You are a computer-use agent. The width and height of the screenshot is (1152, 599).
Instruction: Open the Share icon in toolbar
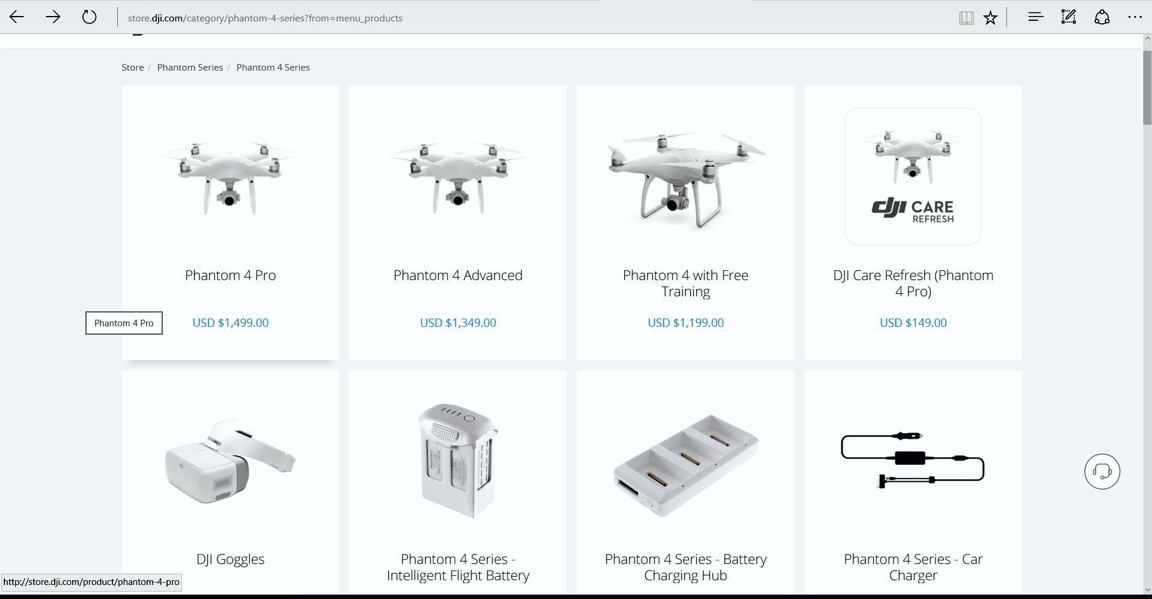pos(1102,17)
